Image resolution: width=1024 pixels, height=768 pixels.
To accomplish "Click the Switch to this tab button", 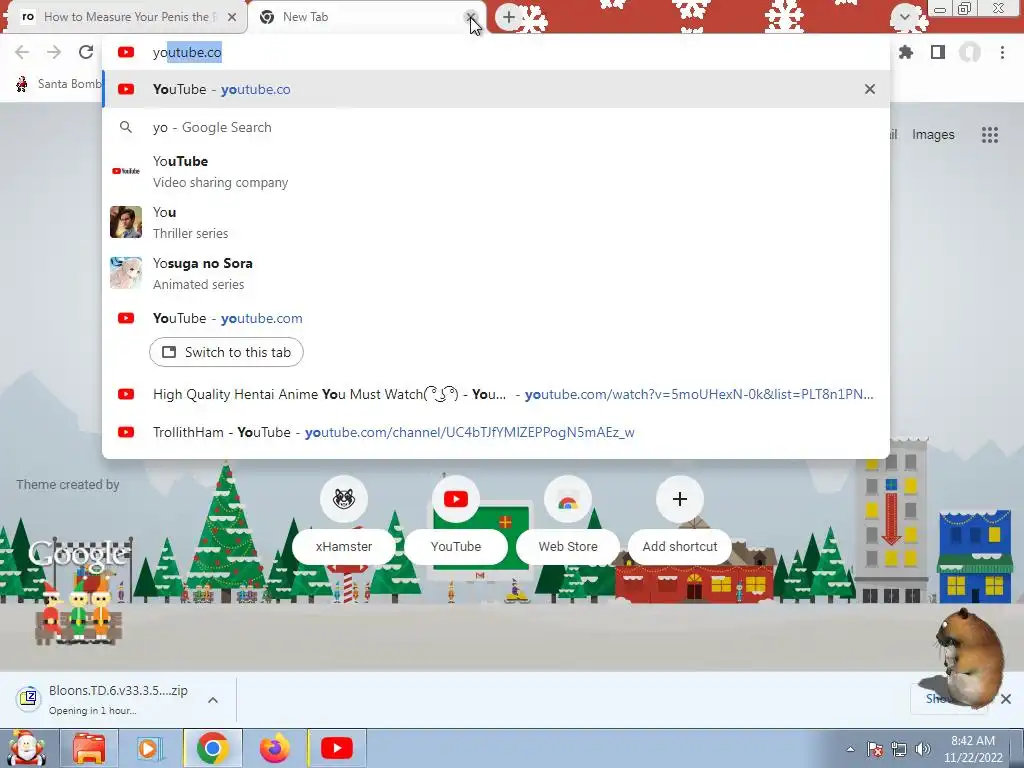I will coord(226,352).
